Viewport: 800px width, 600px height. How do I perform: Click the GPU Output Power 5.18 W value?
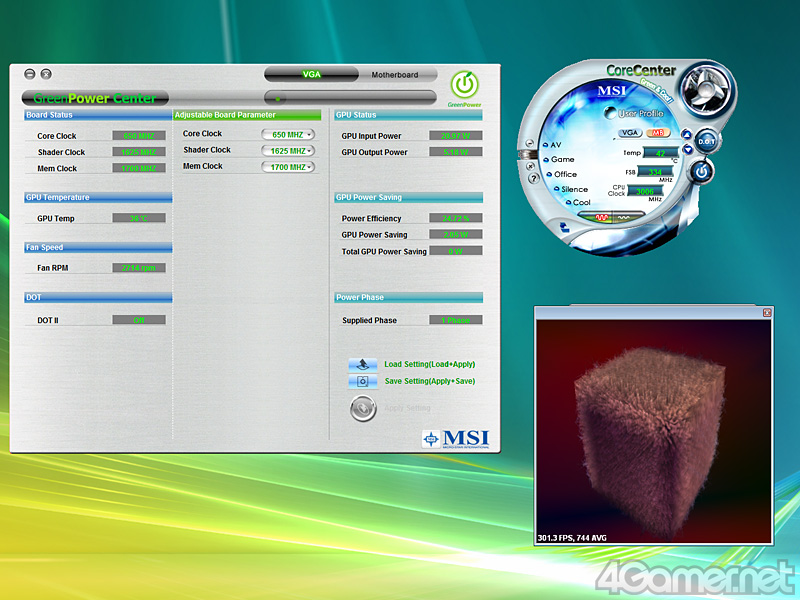coord(456,152)
